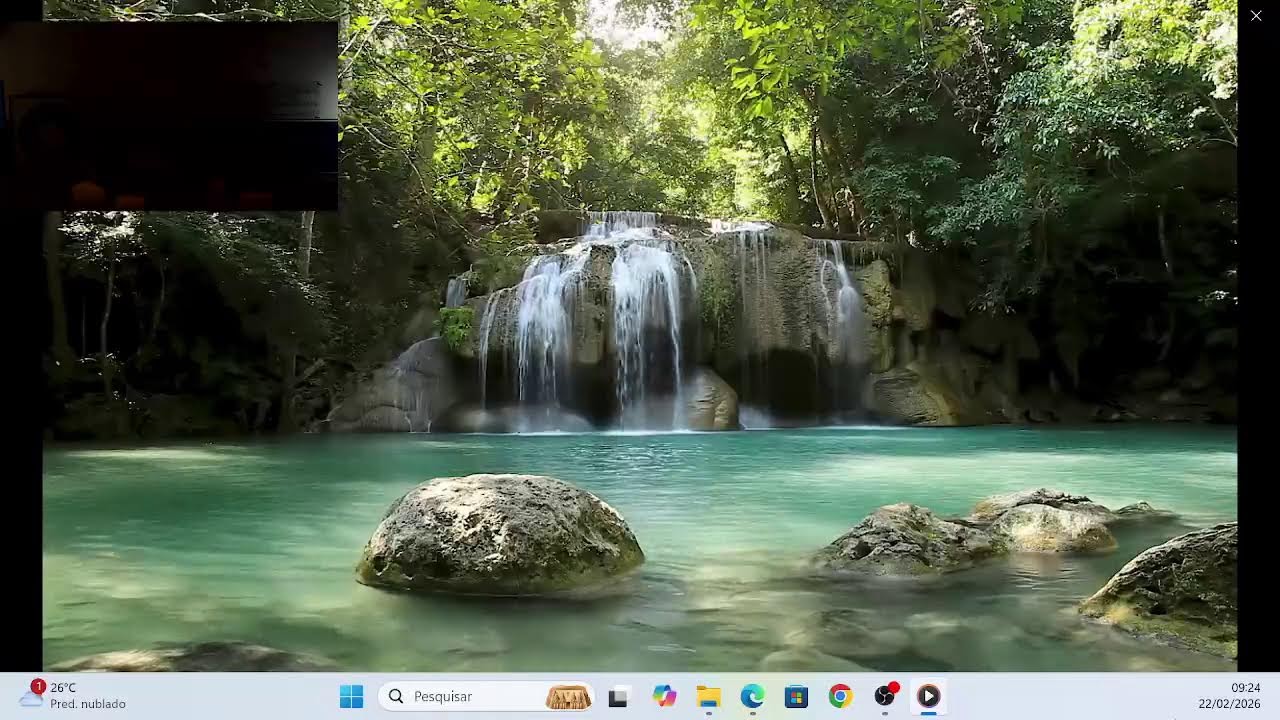The height and width of the screenshot is (720, 1280).
Task: Open the Task View icon
Action: click(x=618, y=697)
